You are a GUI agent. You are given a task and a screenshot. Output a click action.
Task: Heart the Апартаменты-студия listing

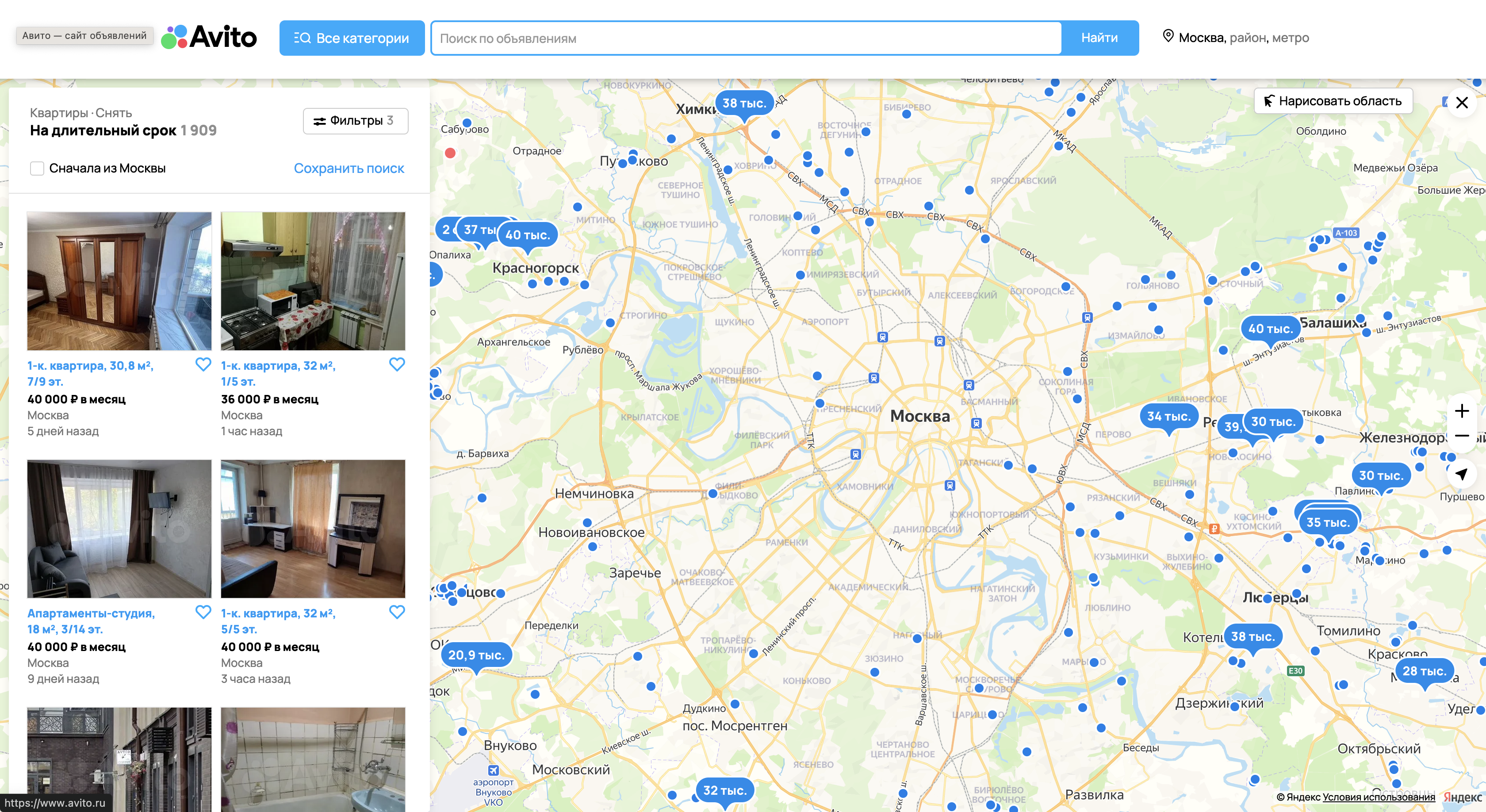203,612
